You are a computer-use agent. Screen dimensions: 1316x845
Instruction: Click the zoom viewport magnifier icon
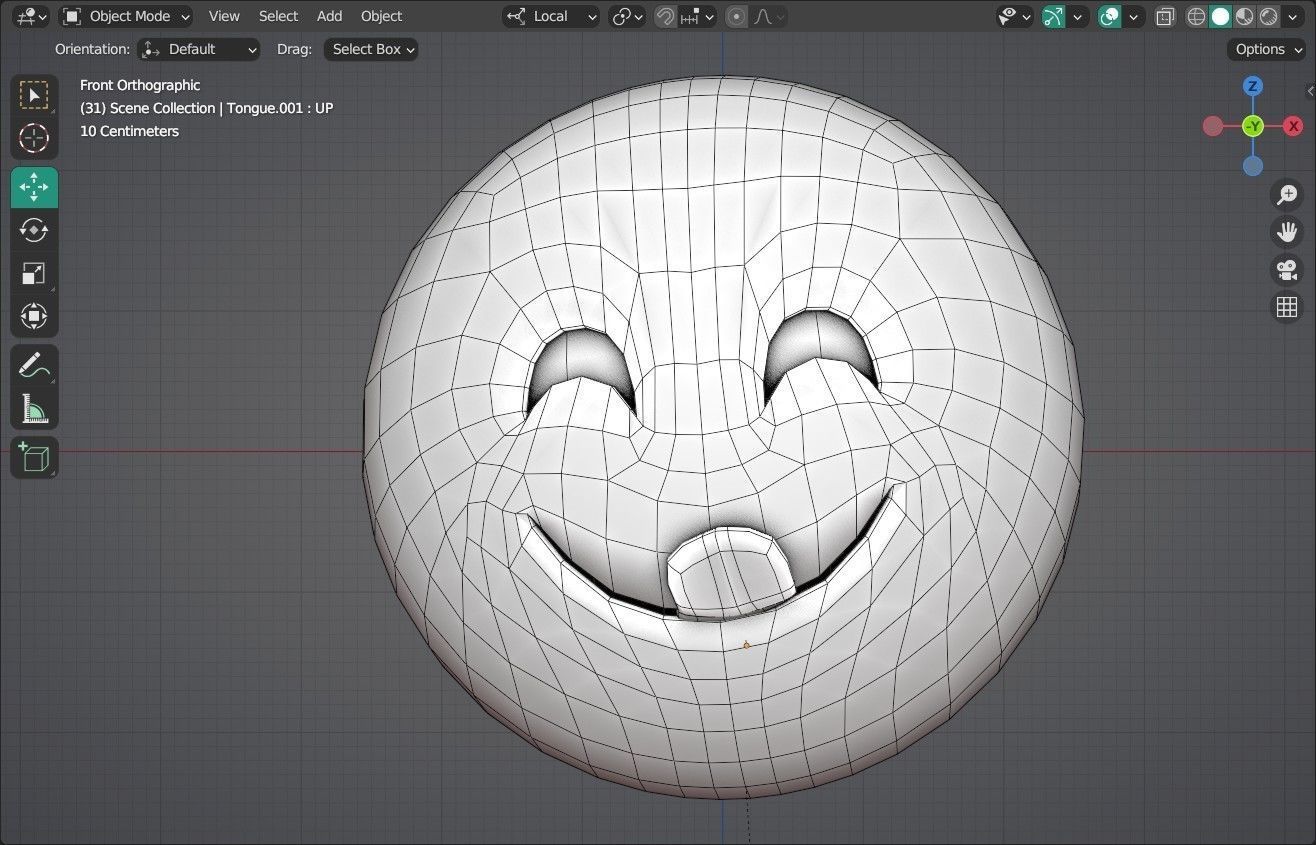1287,195
